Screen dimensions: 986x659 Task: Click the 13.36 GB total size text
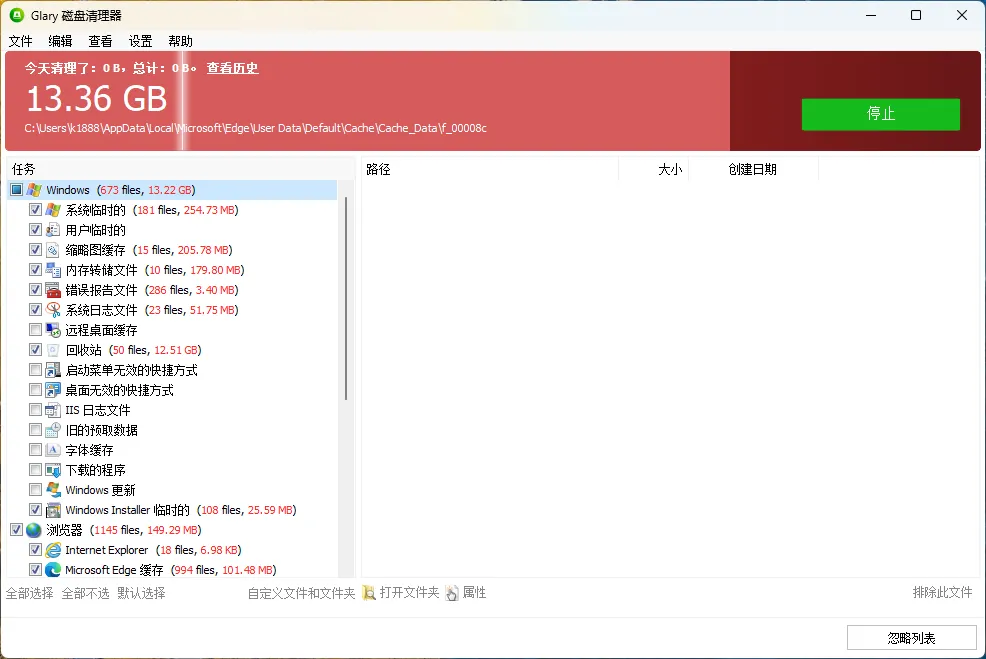click(96, 99)
